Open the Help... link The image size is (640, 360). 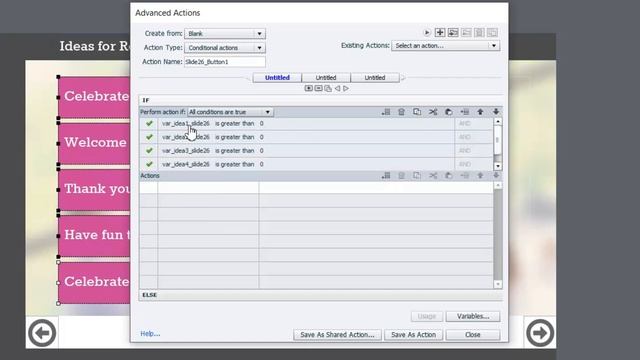point(150,334)
